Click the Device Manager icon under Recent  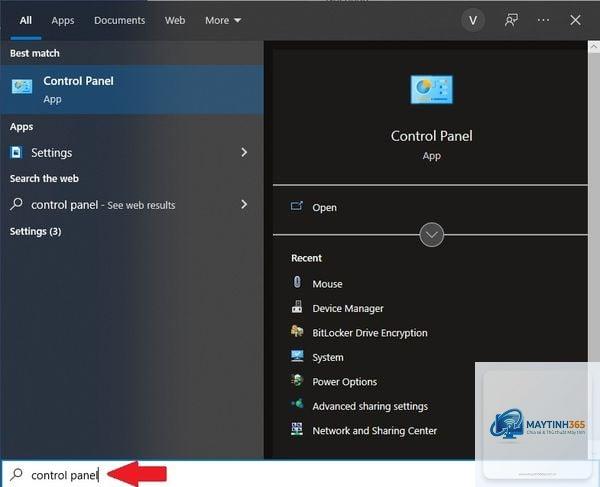click(297, 307)
